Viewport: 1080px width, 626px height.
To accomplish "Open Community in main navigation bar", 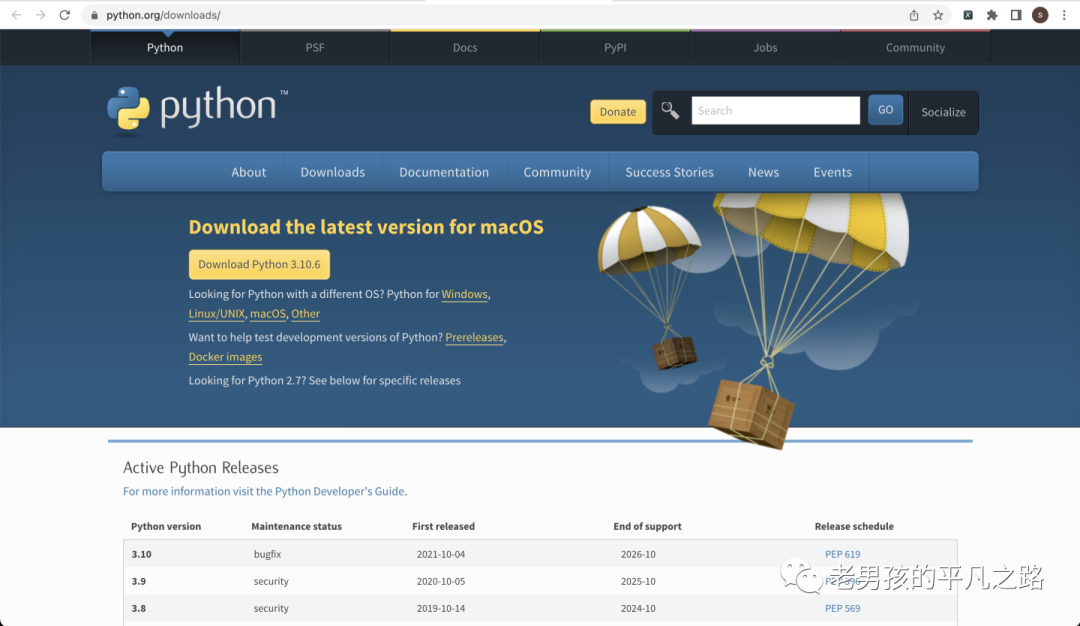I will pyautogui.click(x=557, y=172).
